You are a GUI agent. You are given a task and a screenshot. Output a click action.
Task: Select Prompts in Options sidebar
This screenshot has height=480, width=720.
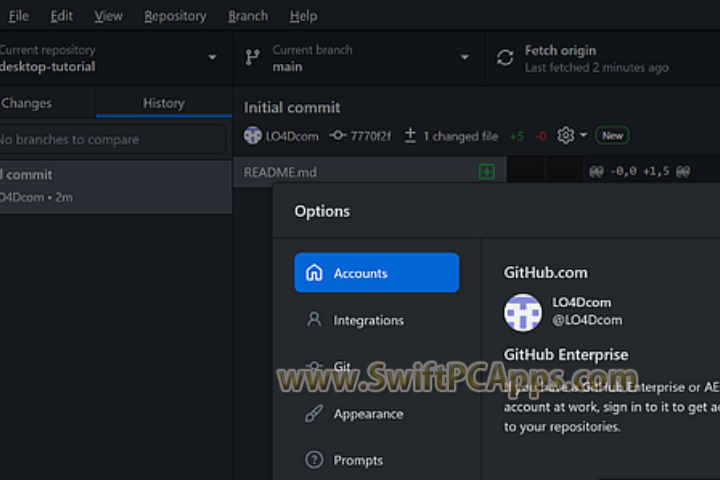click(377, 460)
